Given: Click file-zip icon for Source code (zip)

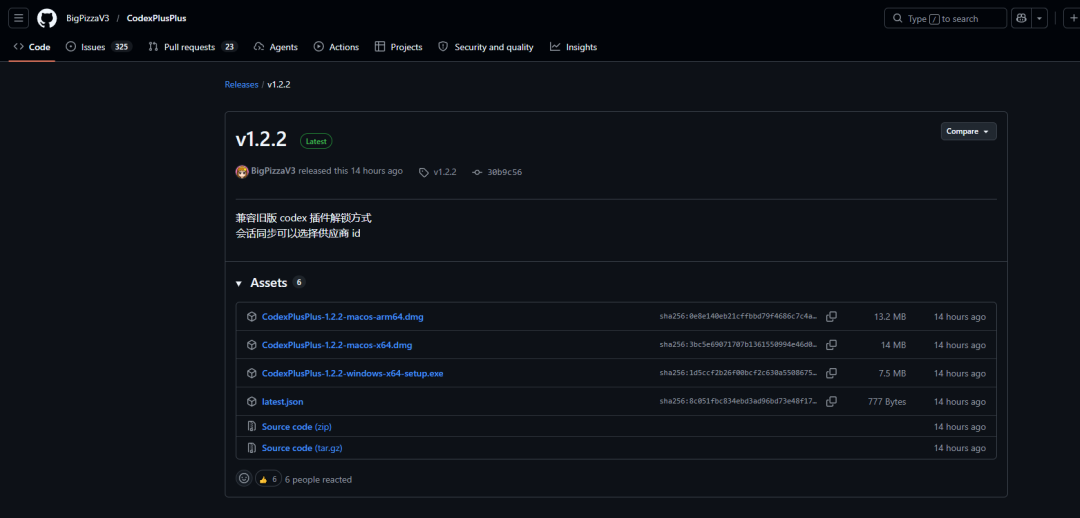Looking at the screenshot, I should [x=251, y=426].
